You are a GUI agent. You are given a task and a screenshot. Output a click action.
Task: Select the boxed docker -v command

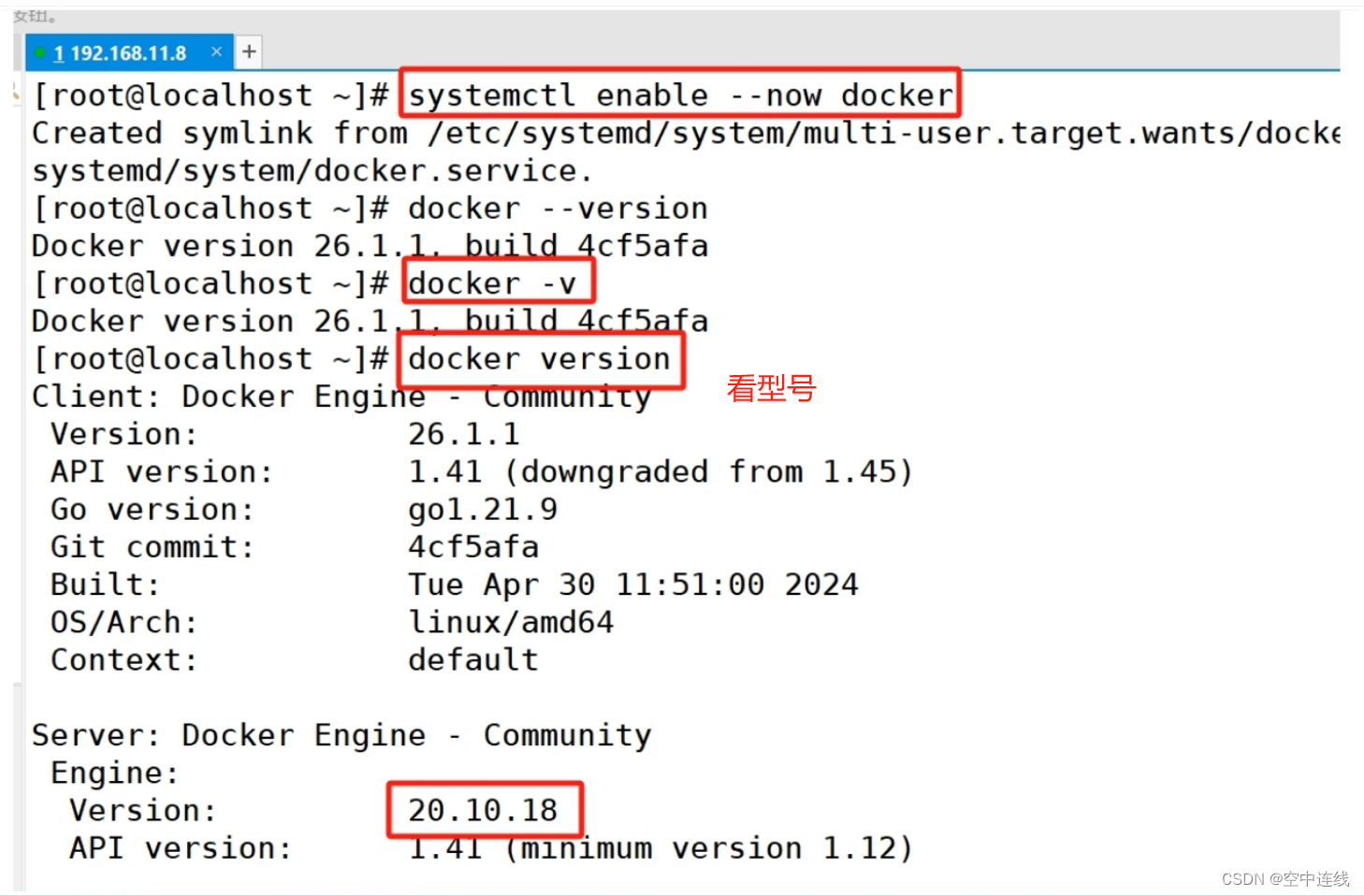coord(496,282)
